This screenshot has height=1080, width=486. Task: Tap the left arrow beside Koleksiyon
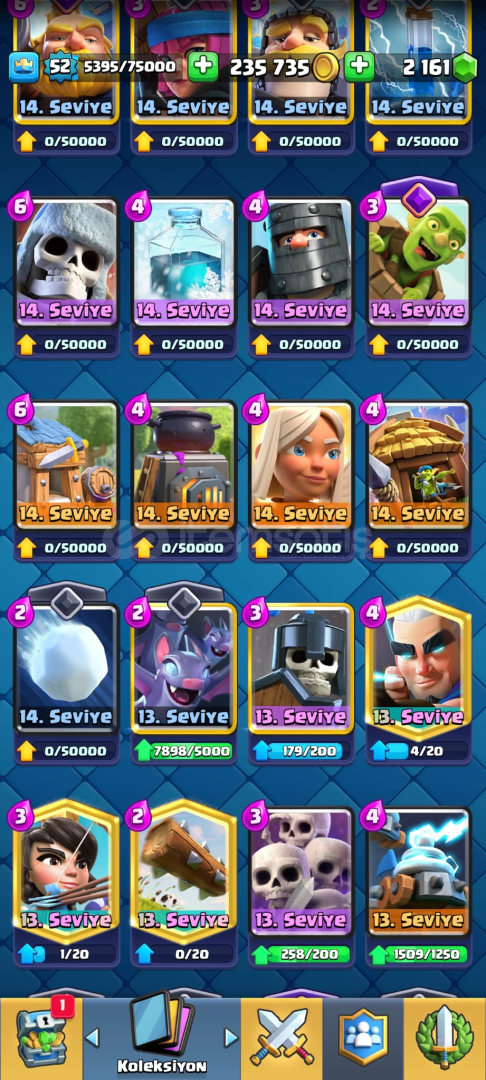(x=92, y=1037)
